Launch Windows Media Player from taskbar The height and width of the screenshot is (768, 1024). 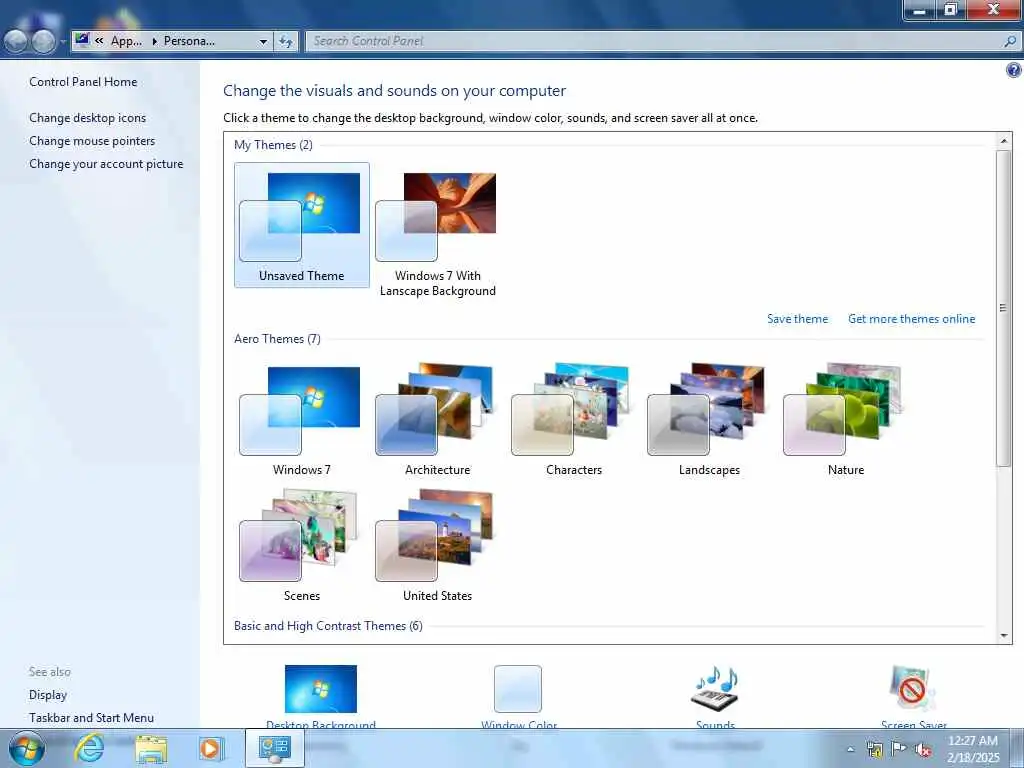tap(211, 748)
